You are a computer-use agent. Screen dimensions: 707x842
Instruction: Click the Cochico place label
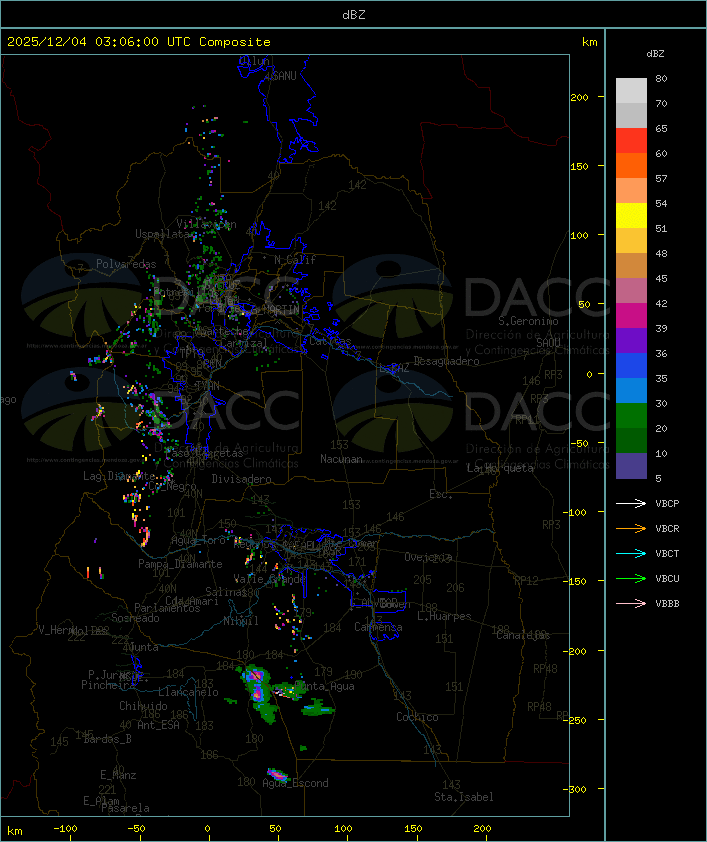click(x=417, y=717)
